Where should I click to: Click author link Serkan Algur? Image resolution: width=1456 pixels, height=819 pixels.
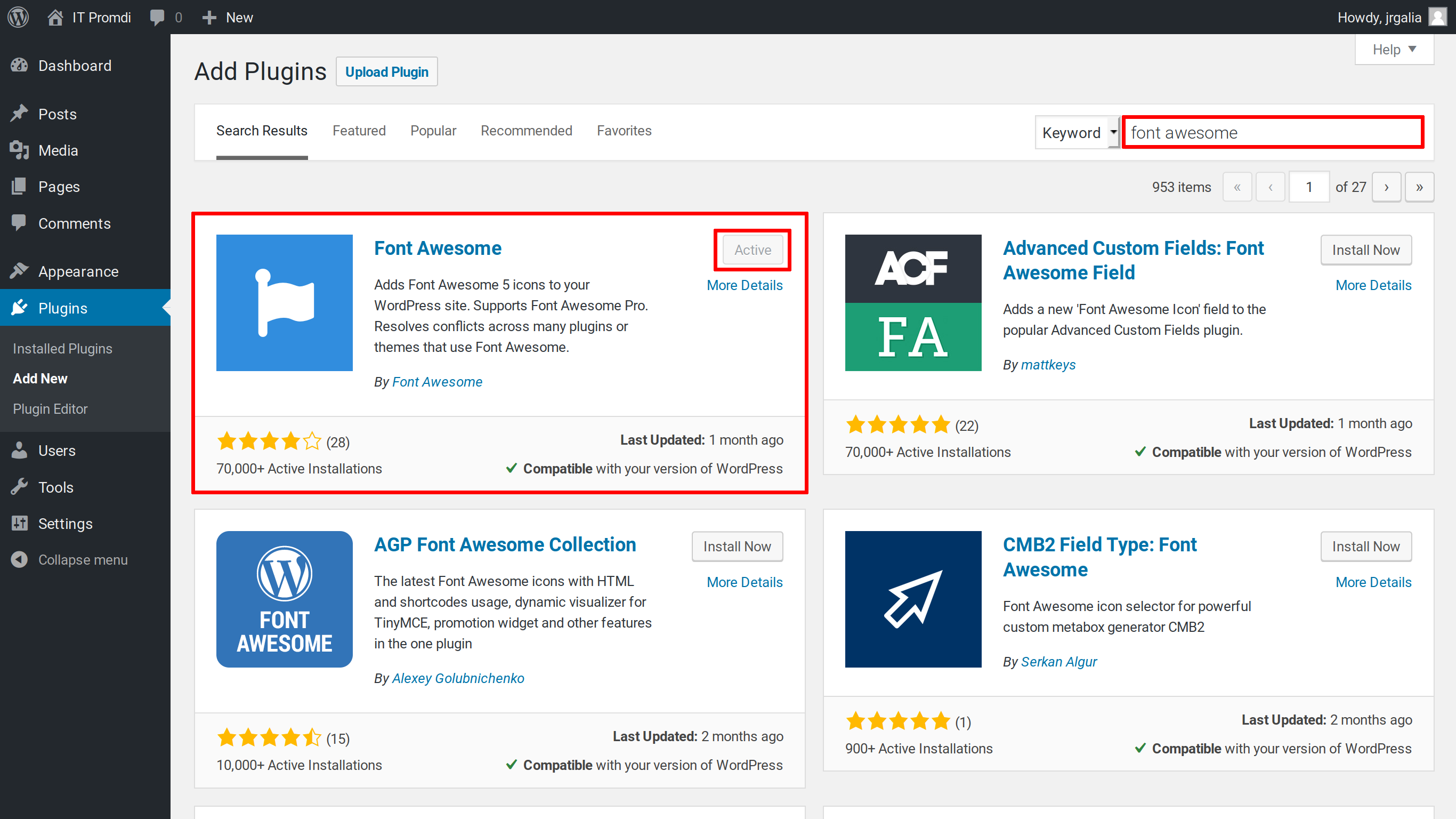click(x=1058, y=662)
